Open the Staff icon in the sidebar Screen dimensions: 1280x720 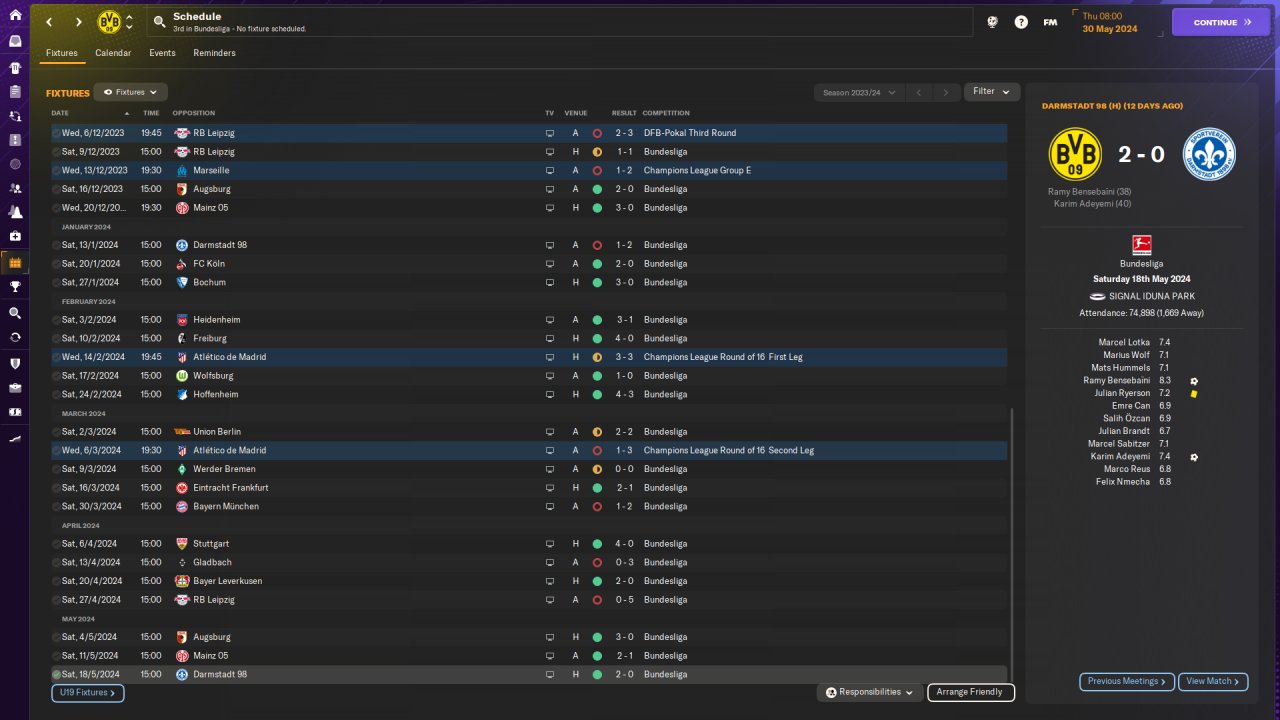(15, 188)
